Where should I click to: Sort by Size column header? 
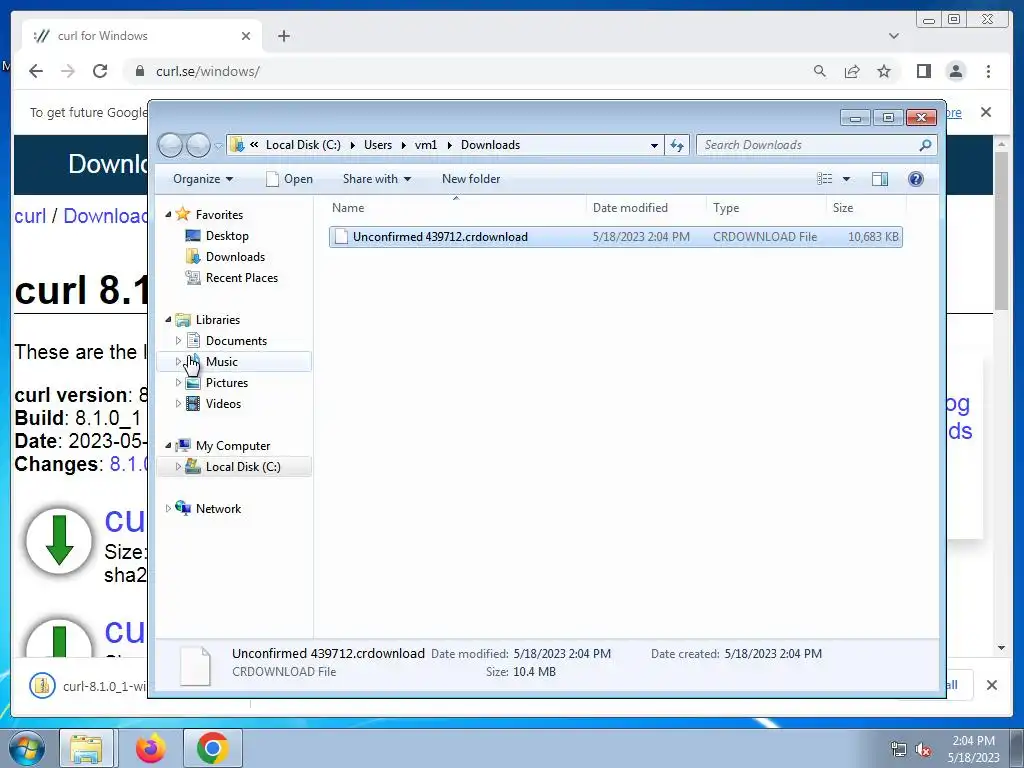[x=866, y=208]
